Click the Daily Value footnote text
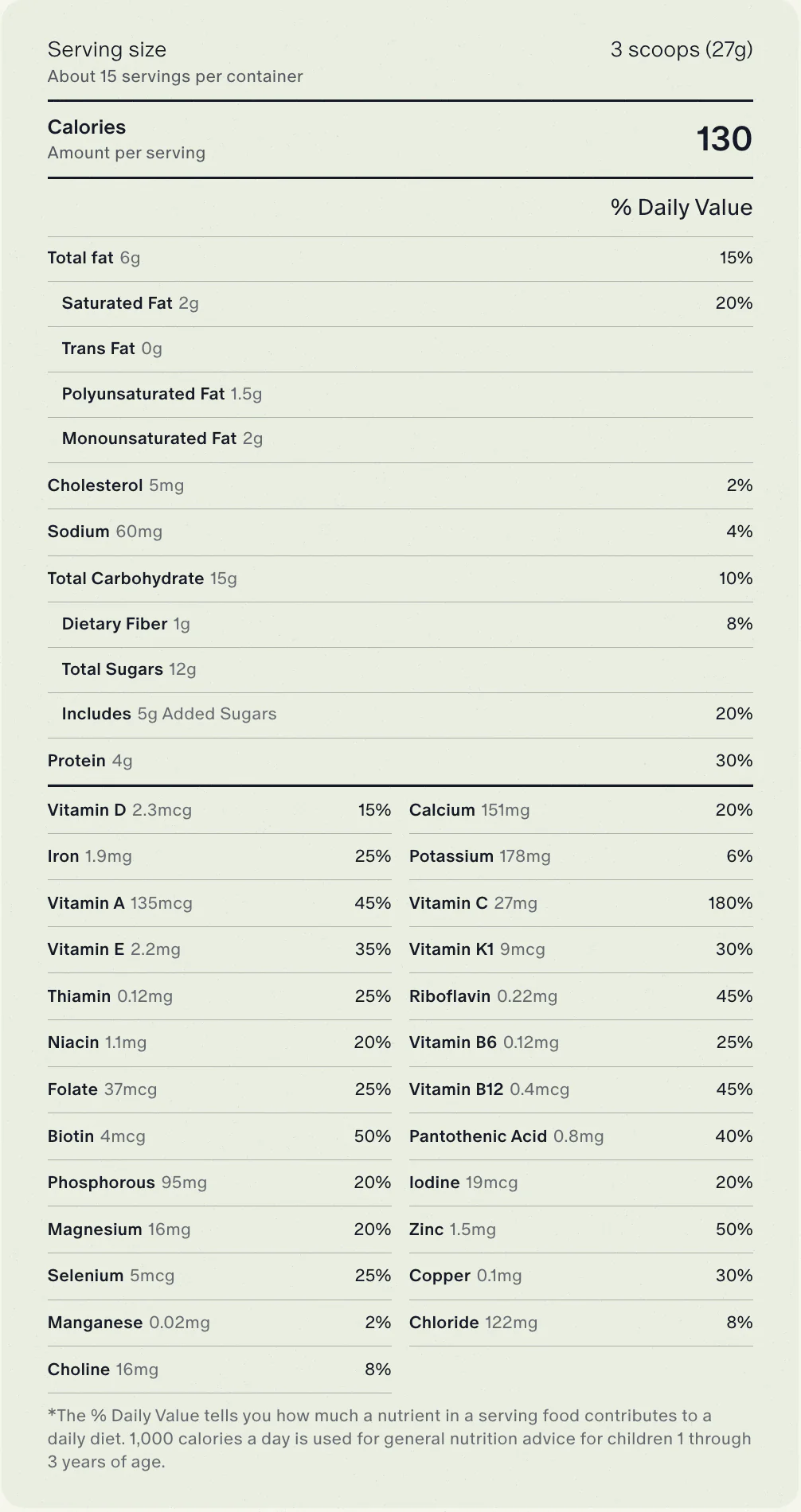 400,1439
